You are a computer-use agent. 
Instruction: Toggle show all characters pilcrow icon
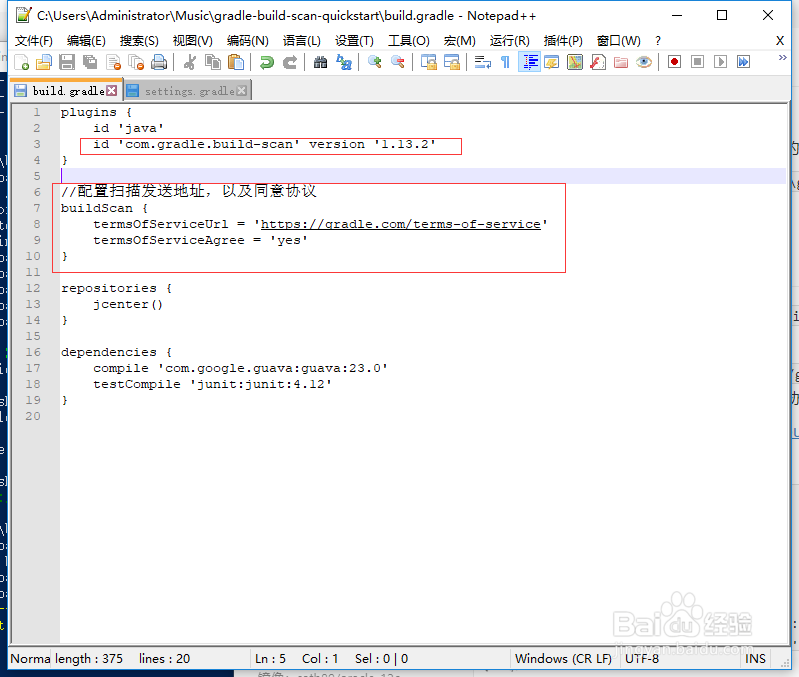pos(505,62)
